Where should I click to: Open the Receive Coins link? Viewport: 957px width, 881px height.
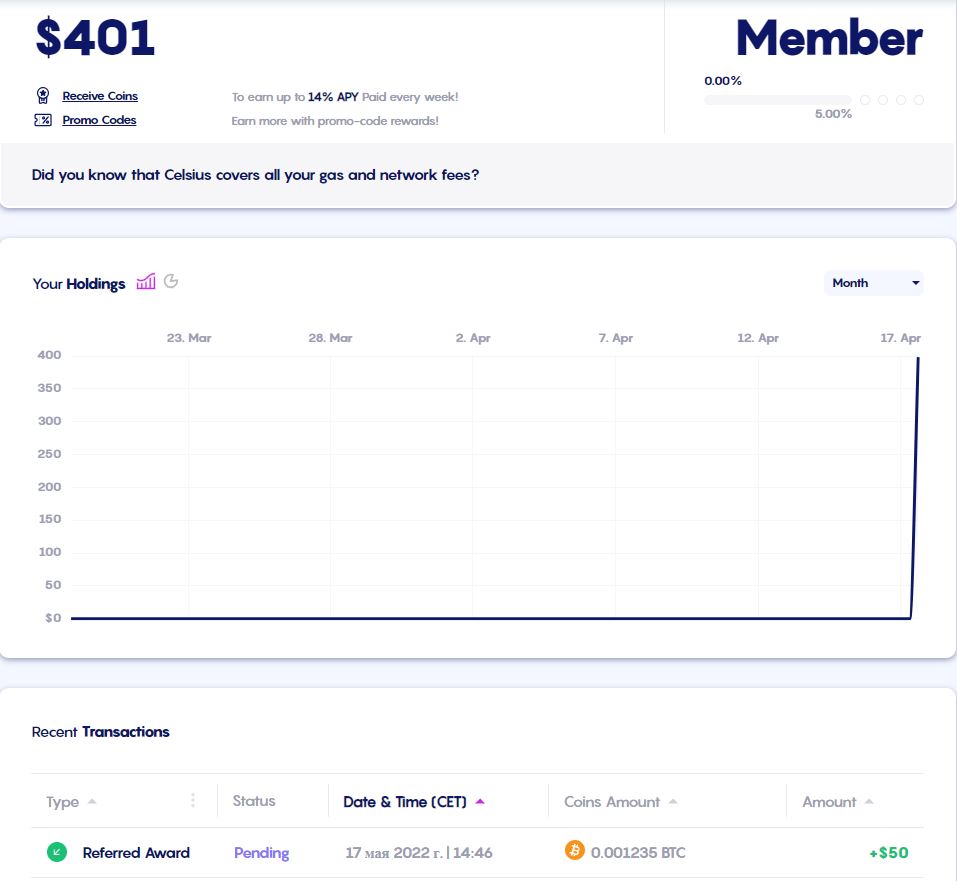[100, 96]
